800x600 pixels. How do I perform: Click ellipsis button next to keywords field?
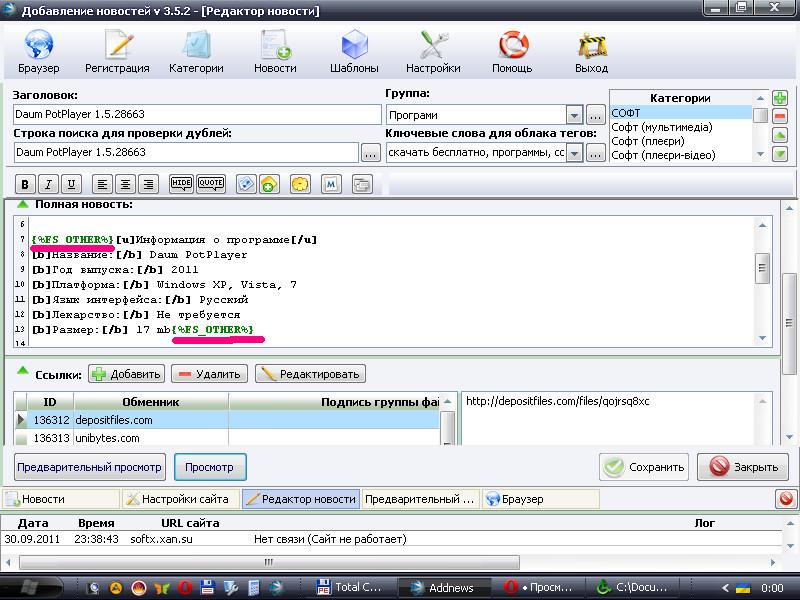[x=595, y=153]
